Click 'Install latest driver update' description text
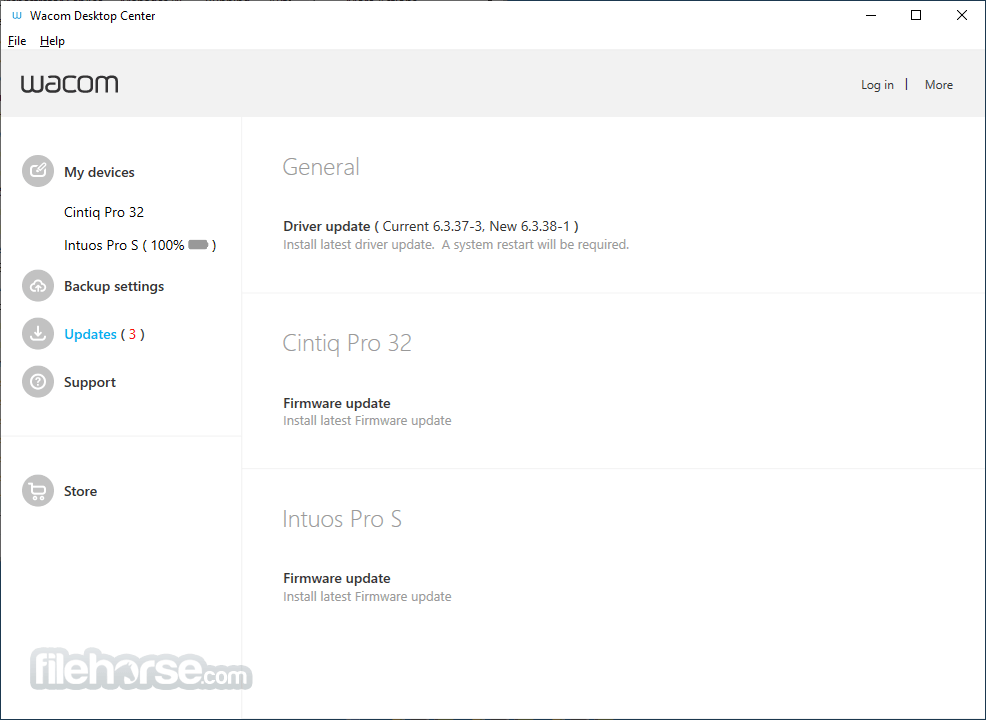This screenshot has height=720, width=986. pos(456,245)
